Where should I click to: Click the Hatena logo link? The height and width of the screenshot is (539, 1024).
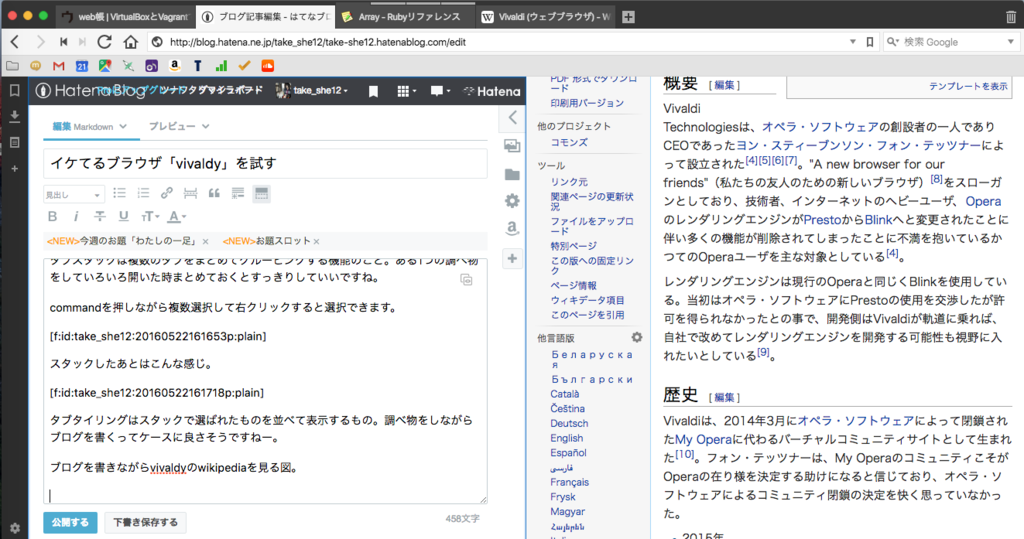(492, 91)
